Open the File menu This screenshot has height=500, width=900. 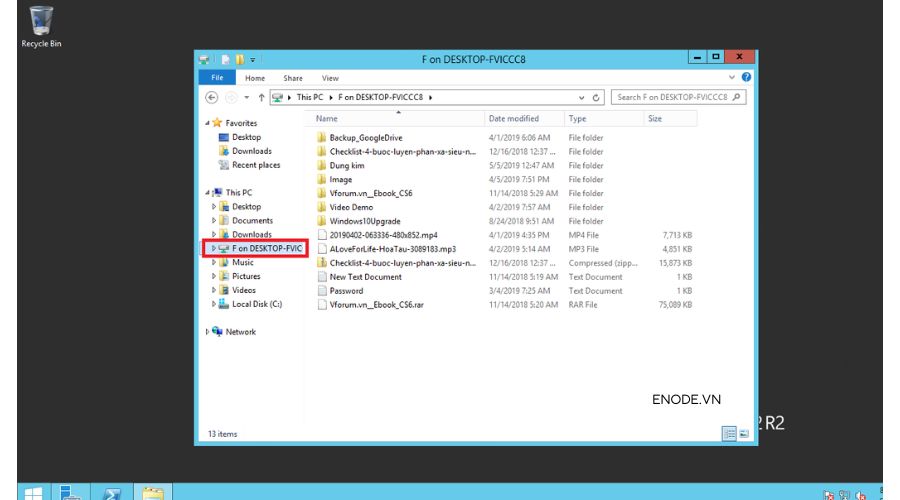point(216,78)
